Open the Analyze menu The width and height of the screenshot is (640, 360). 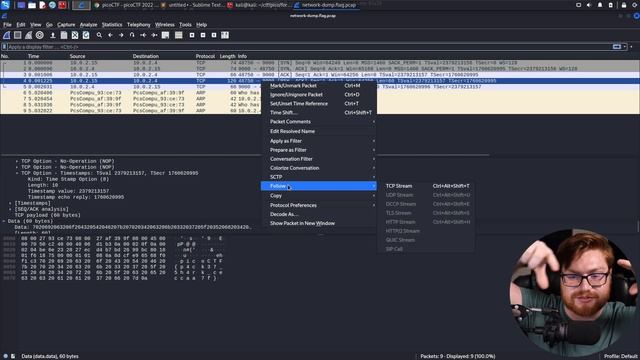(88, 24)
